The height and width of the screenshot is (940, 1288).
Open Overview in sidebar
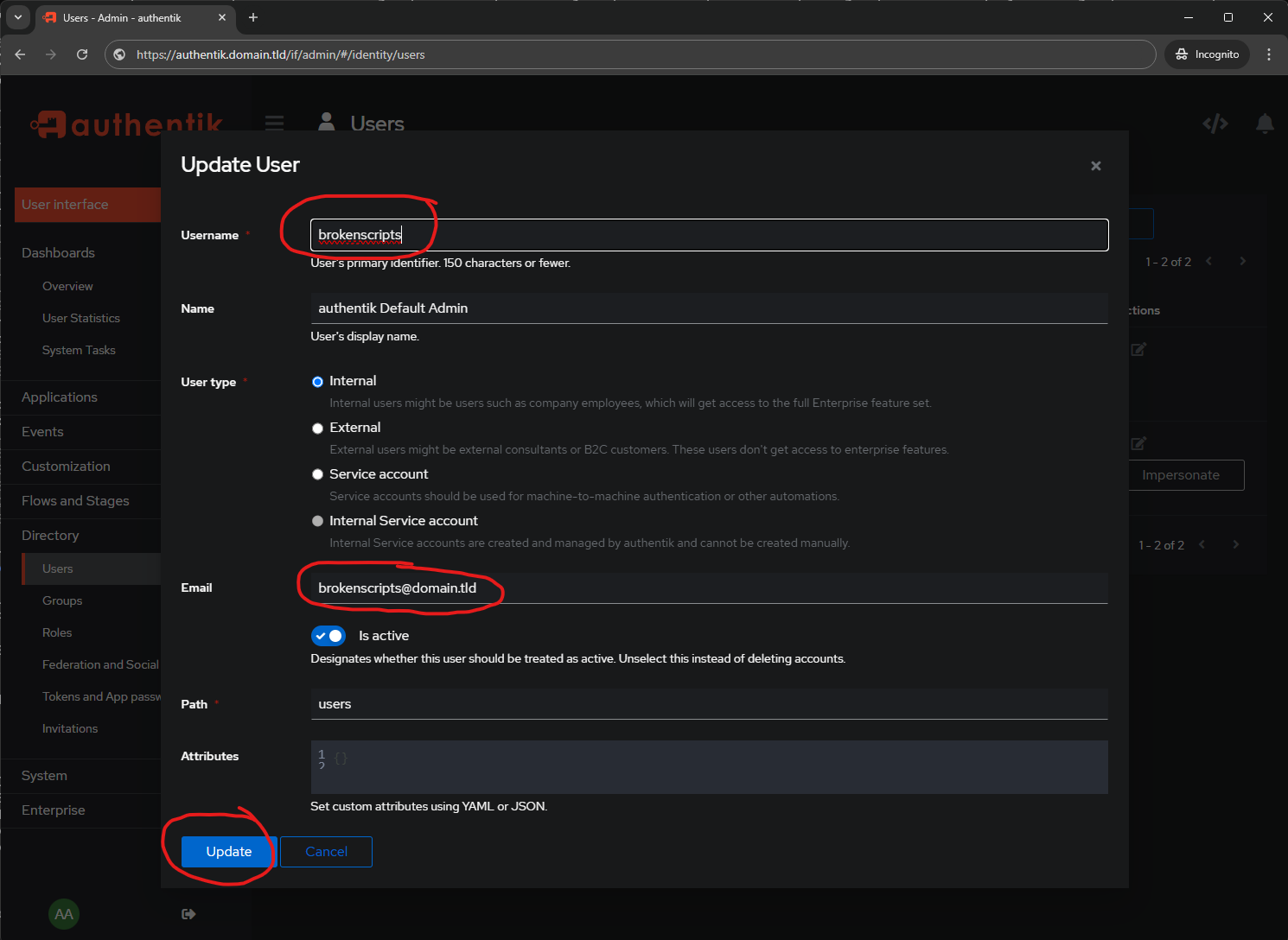pyautogui.click(x=67, y=287)
